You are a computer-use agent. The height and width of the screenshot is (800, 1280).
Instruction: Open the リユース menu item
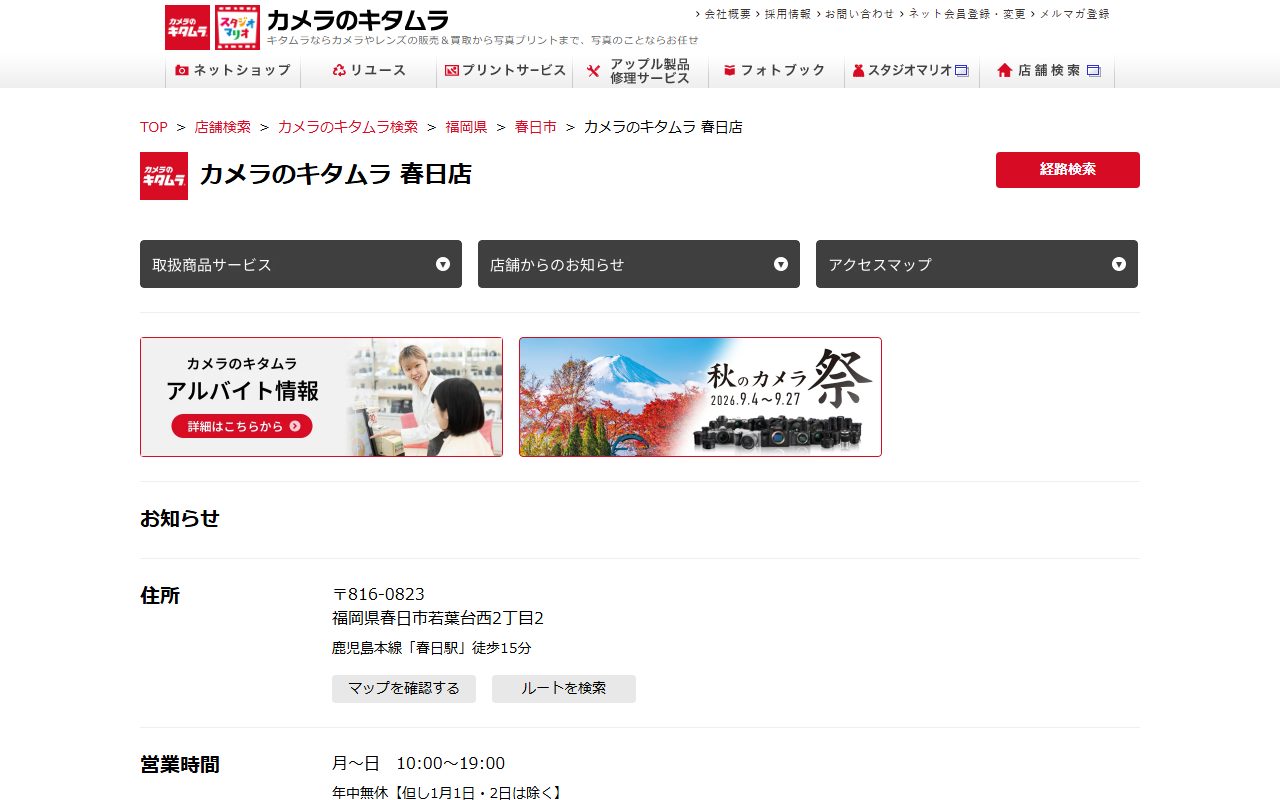(369, 71)
